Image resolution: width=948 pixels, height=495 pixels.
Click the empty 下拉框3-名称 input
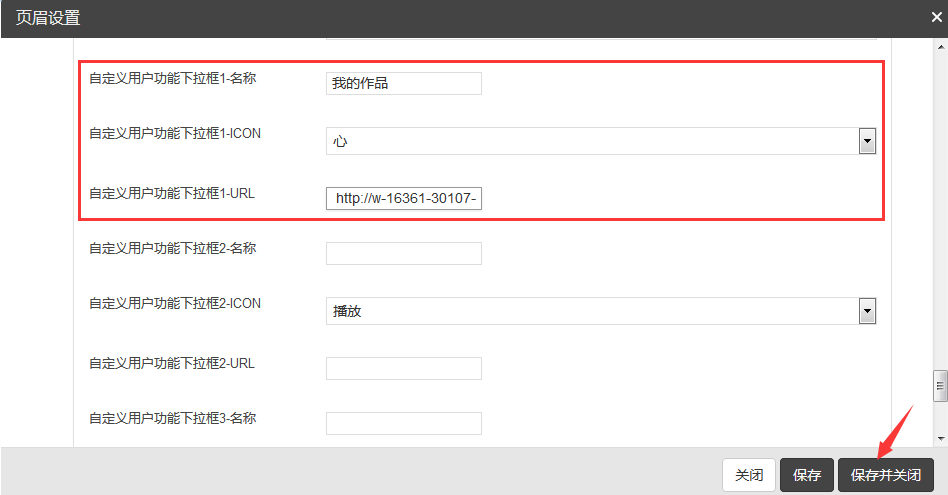coord(404,423)
